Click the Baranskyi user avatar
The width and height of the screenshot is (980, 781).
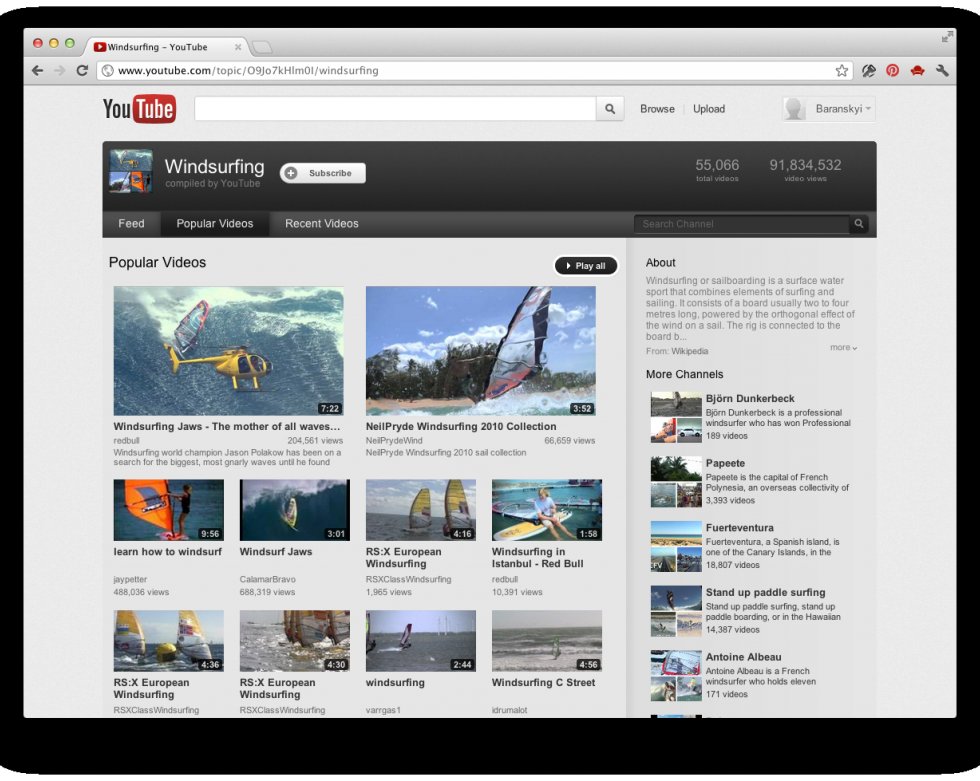(794, 109)
